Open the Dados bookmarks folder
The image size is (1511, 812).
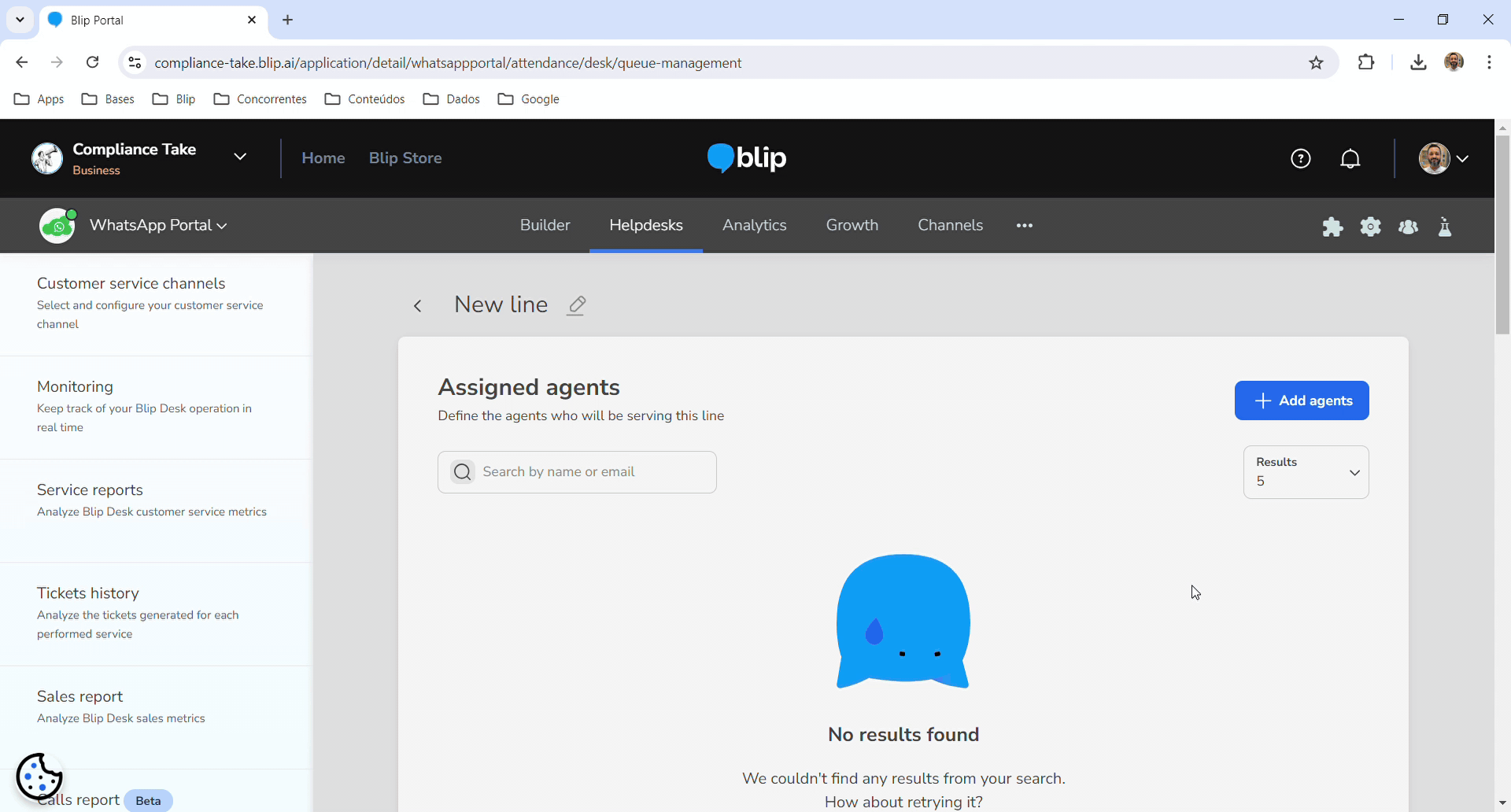point(451,99)
